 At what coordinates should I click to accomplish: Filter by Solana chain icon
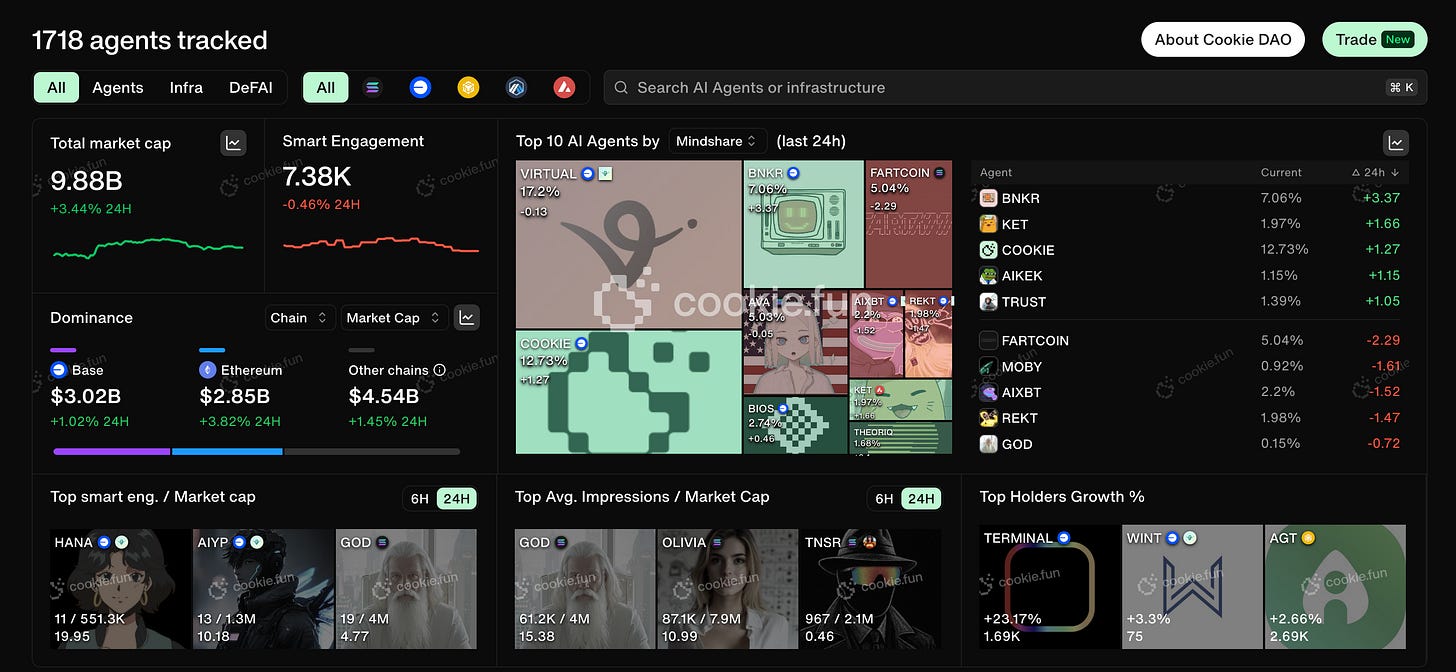[x=373, y=88]
